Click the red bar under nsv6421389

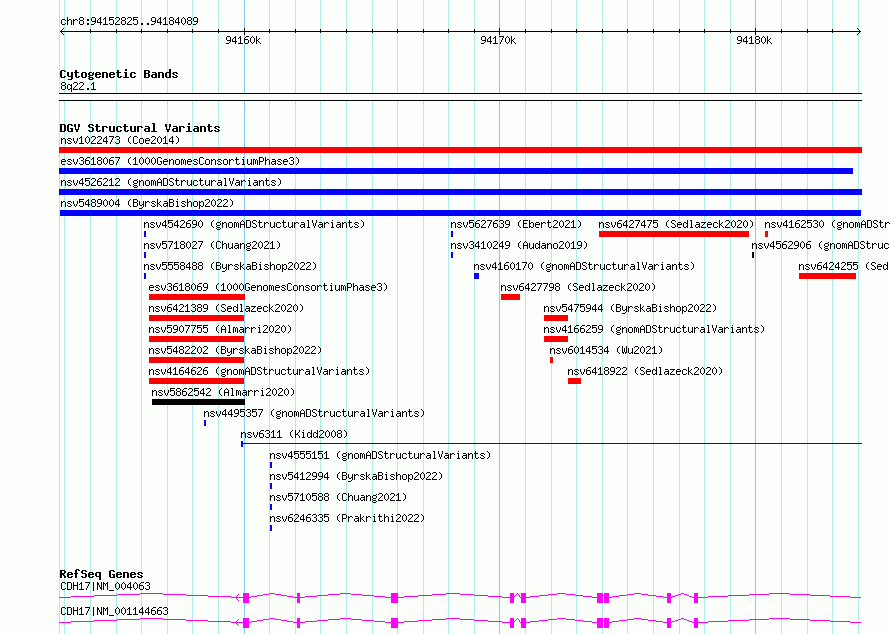[x=196, y=318]
